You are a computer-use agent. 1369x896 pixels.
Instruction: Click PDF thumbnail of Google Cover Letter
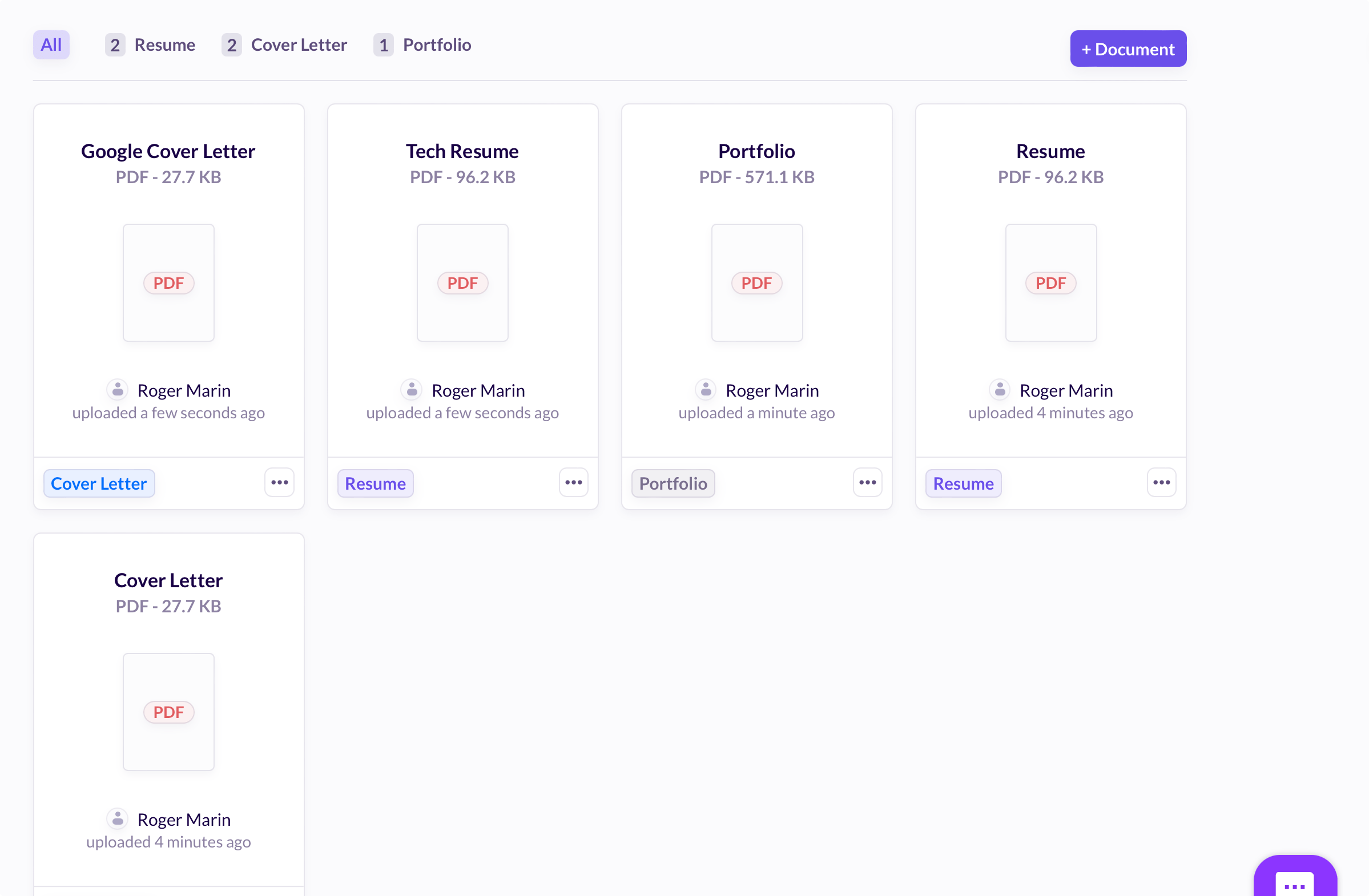pos(168,283)
